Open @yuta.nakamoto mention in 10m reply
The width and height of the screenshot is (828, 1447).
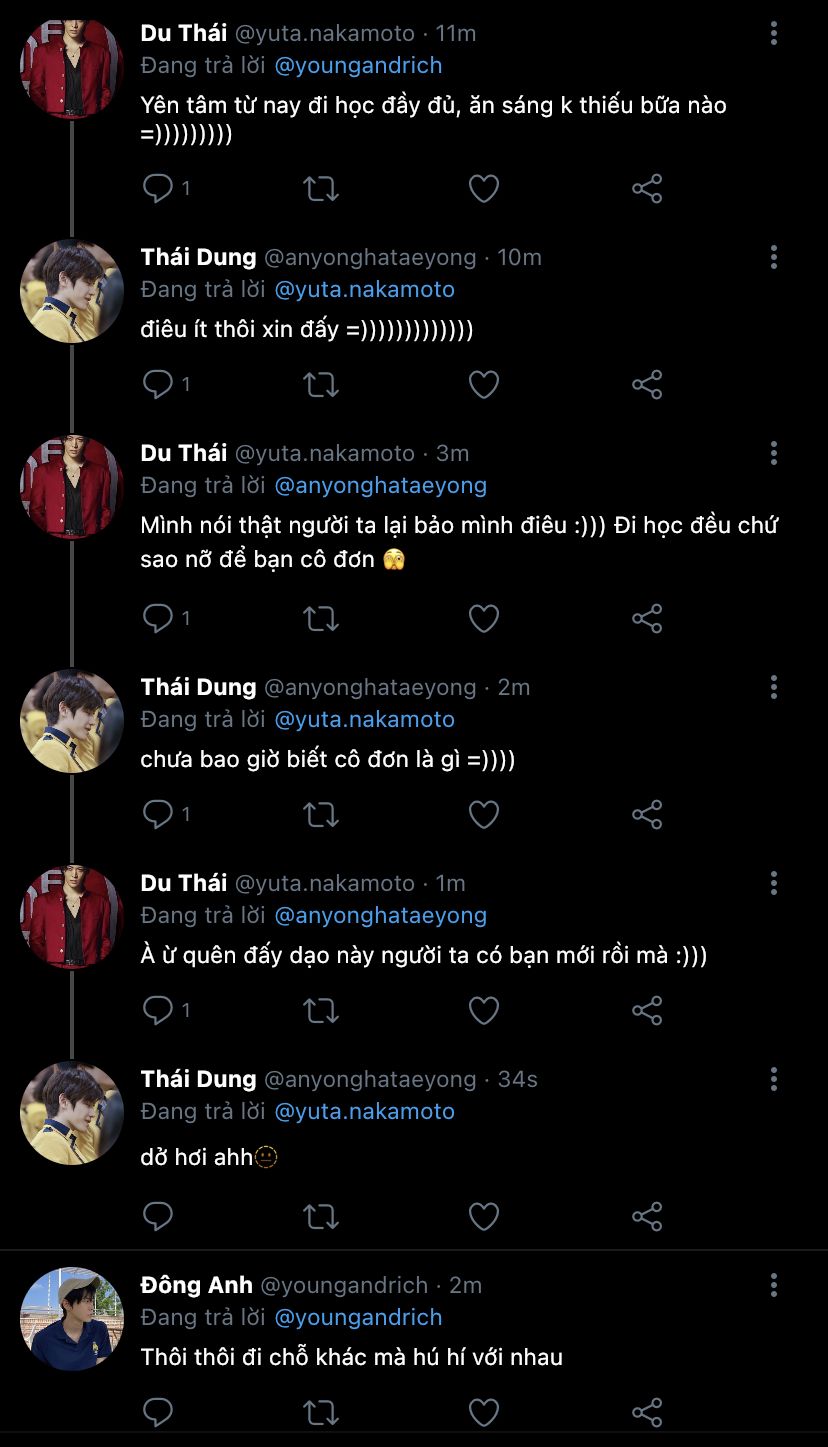[x=364, y=289]
